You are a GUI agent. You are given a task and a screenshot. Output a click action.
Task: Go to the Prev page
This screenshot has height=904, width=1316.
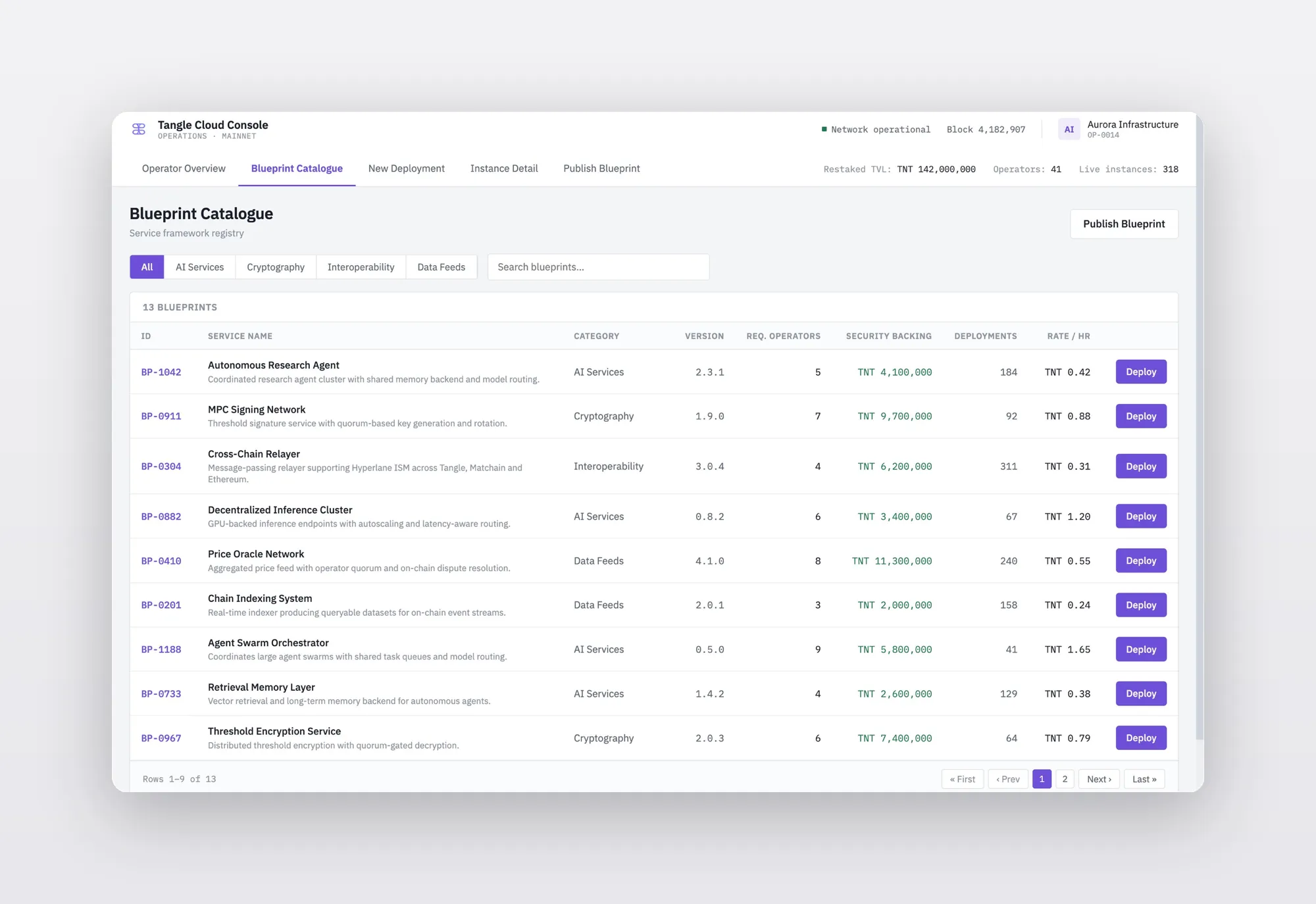pos(1008,779)
